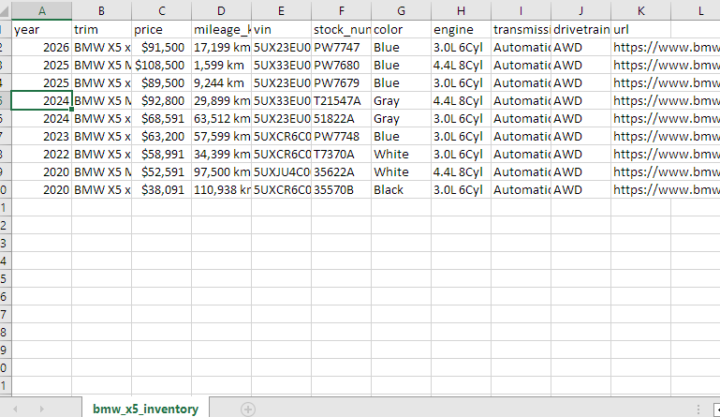Select year cell 2023

pyautogui.click(x=42, y=136)
